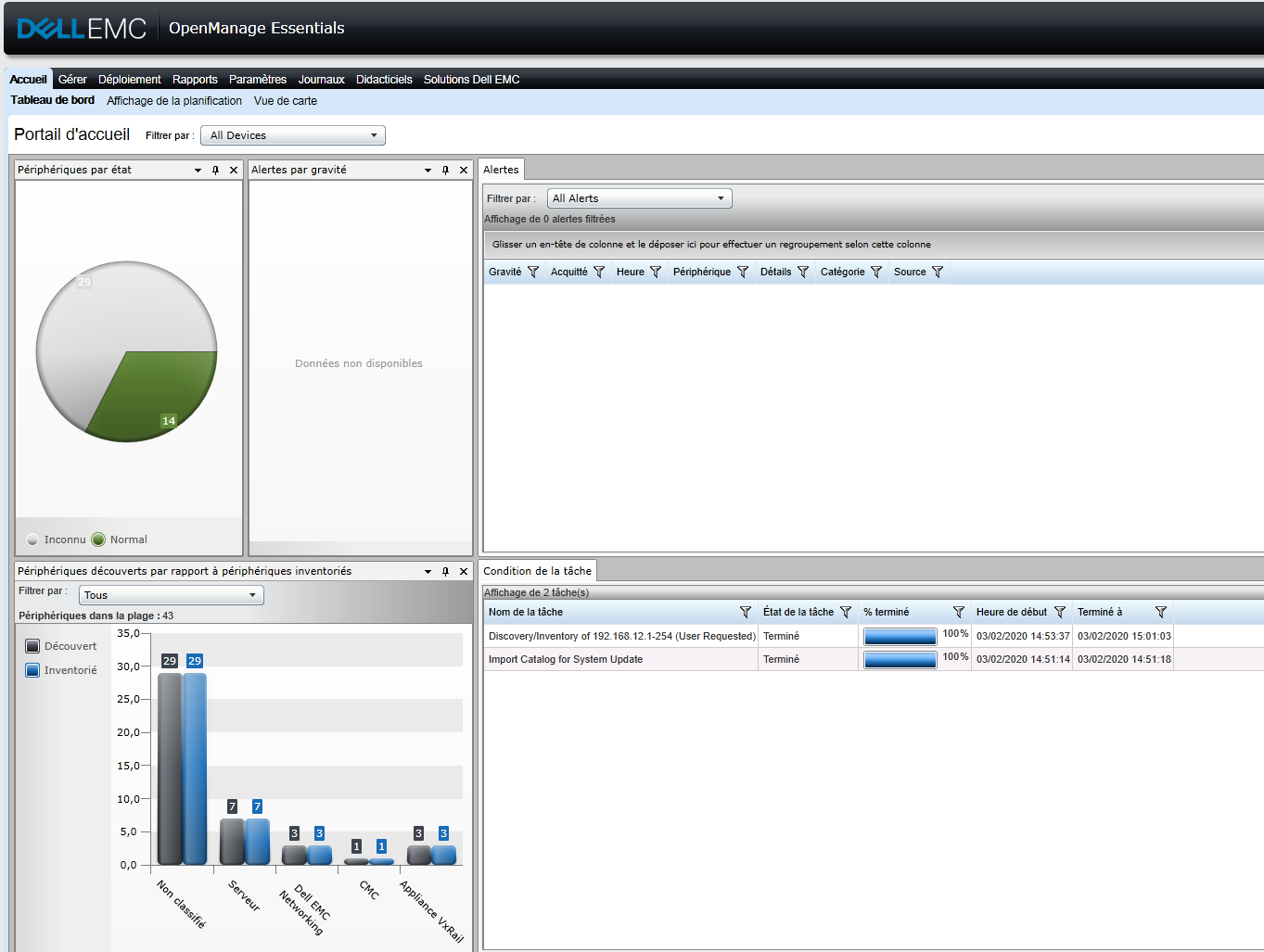Viewport: 1264px width, 952px height.
Task: Filter the % terminé column
Action: (959, 612)
